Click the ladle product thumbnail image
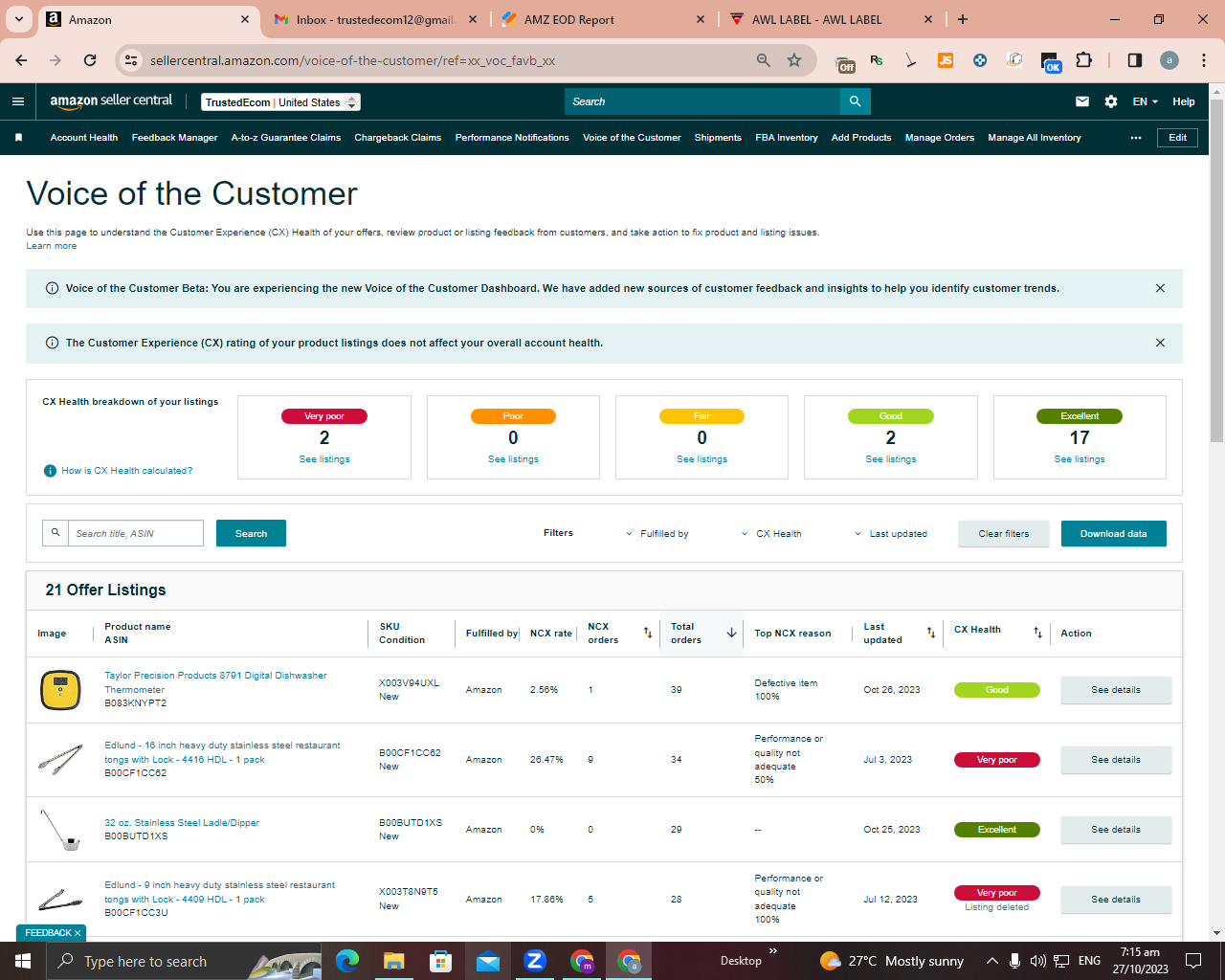 coord(60,830)
